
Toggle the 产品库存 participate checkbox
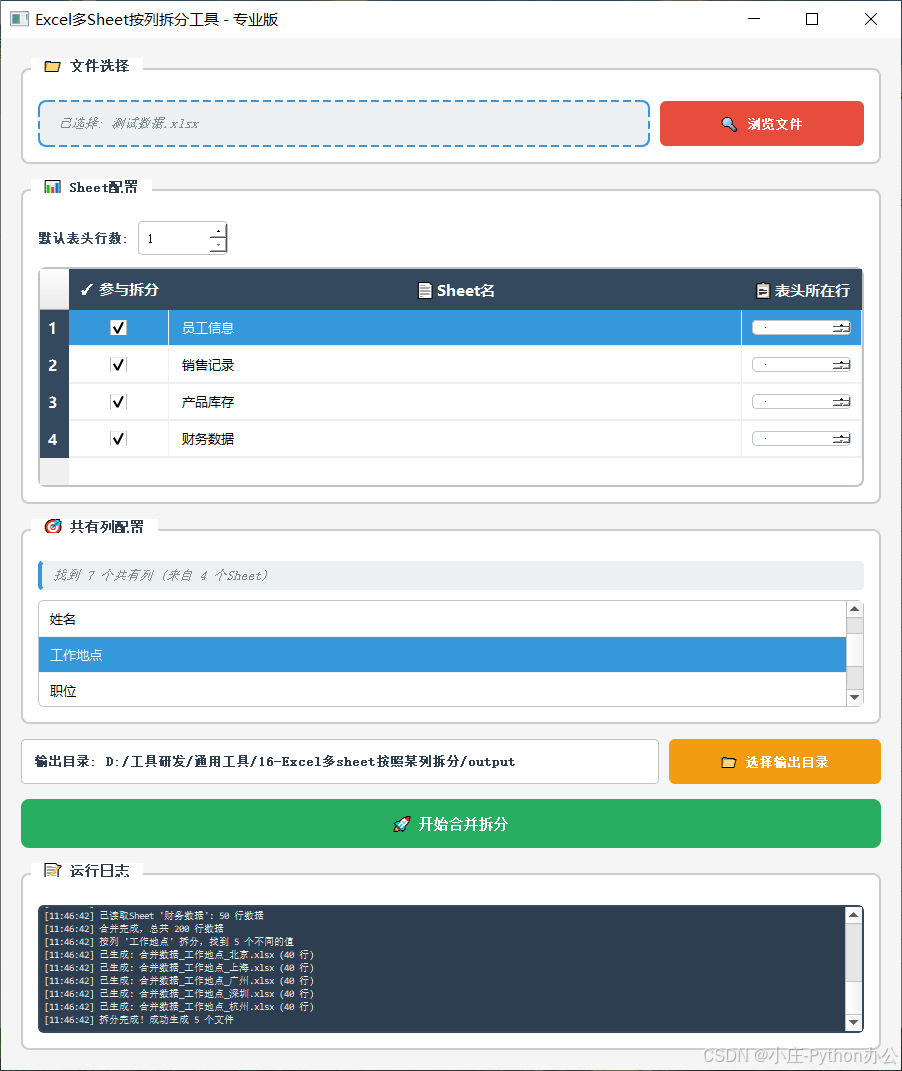coord(118,402)
